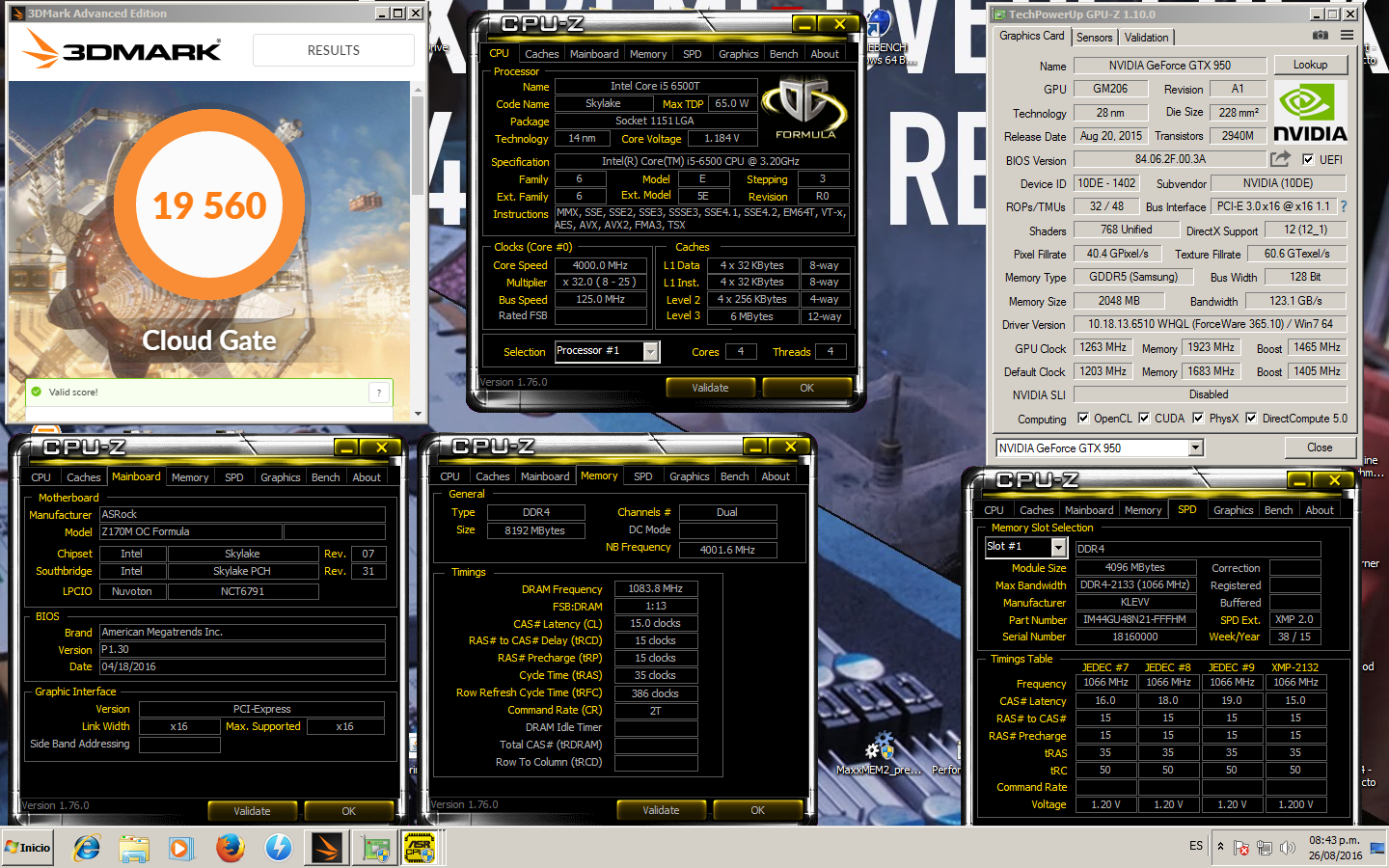
Task: Toggle the UEFI checkbox in GPU-Z
Action: 1308,160
